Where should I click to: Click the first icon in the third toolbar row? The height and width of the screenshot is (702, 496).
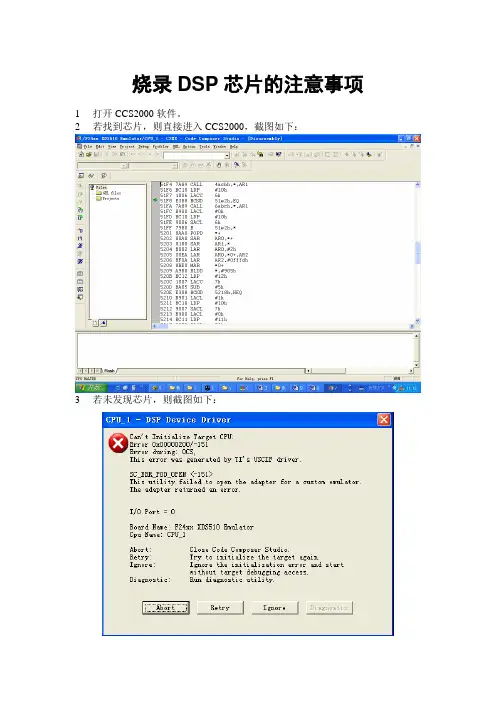pyautogui.click(x=81, y=176)
